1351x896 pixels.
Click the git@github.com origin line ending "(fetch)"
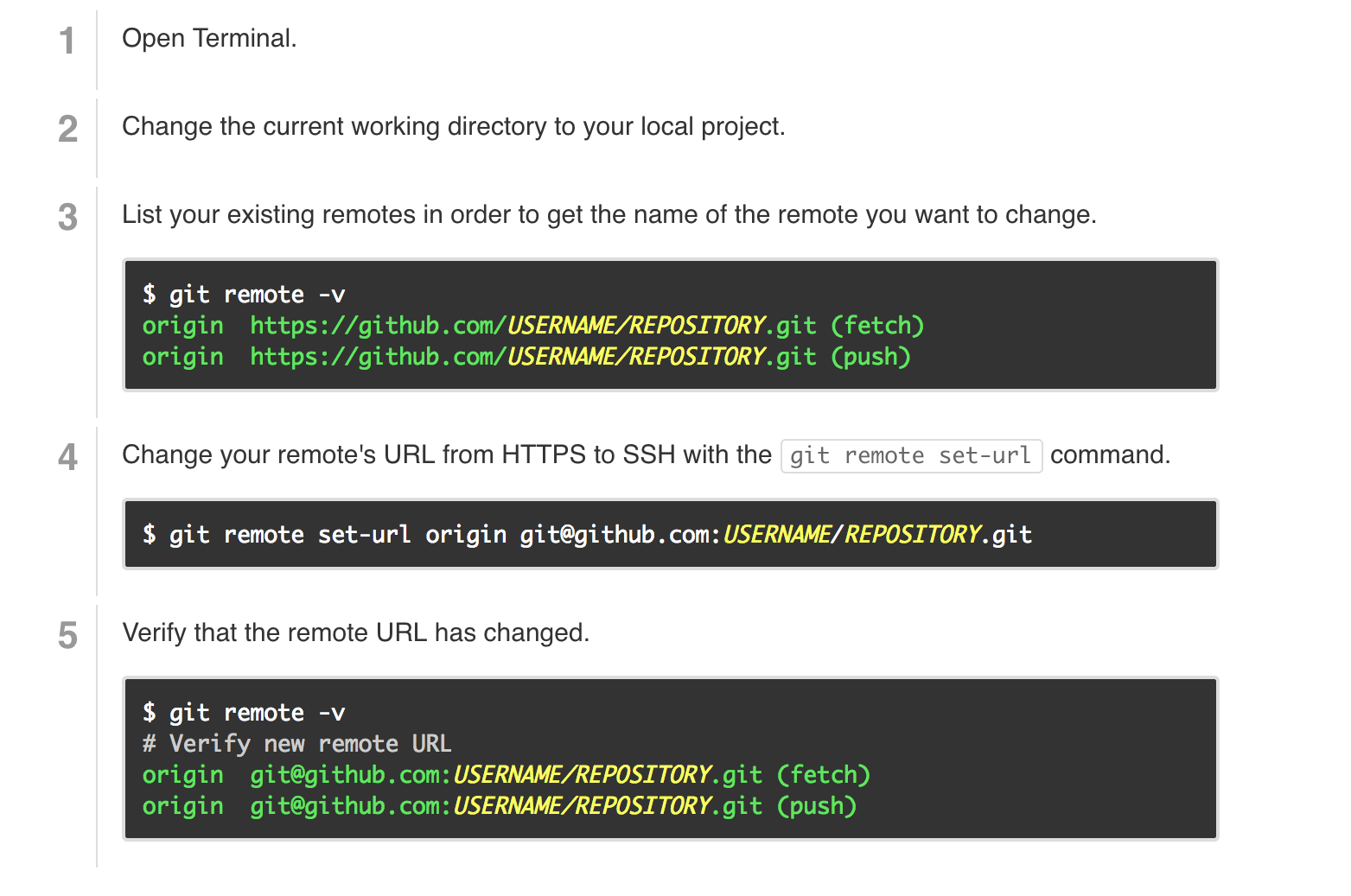(507, 775)
